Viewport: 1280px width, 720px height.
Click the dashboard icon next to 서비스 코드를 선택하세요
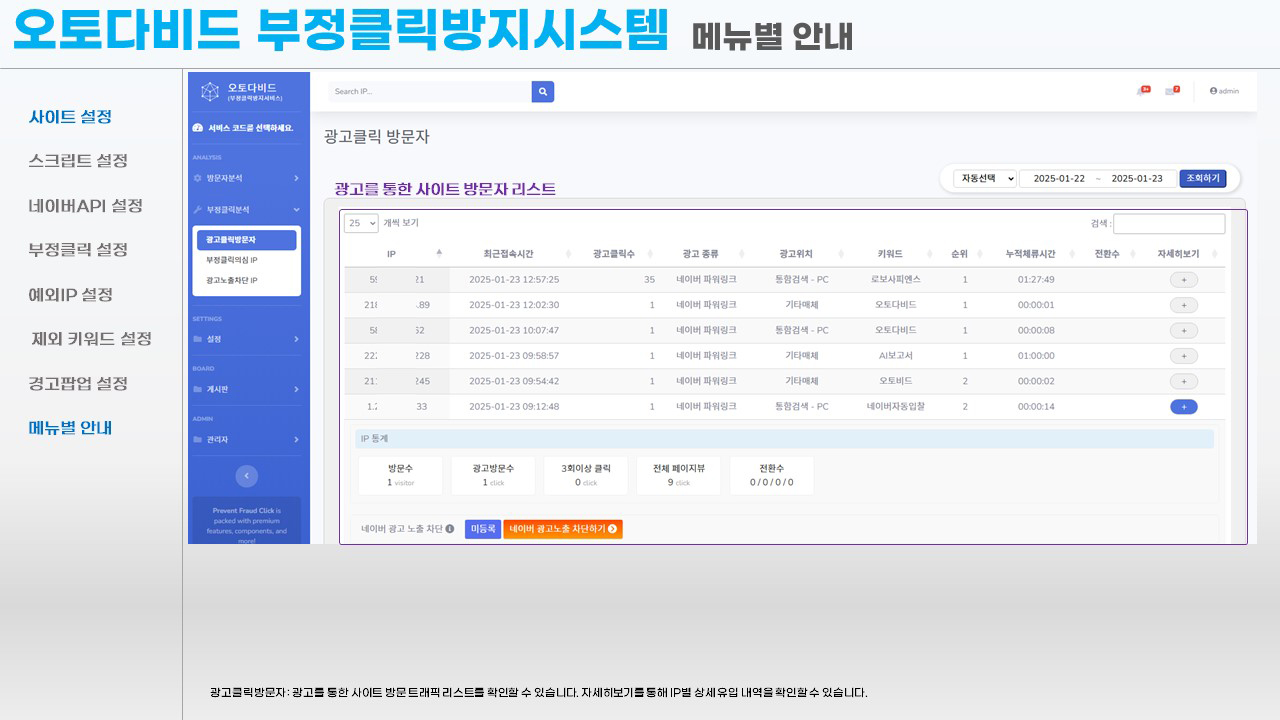198,128
